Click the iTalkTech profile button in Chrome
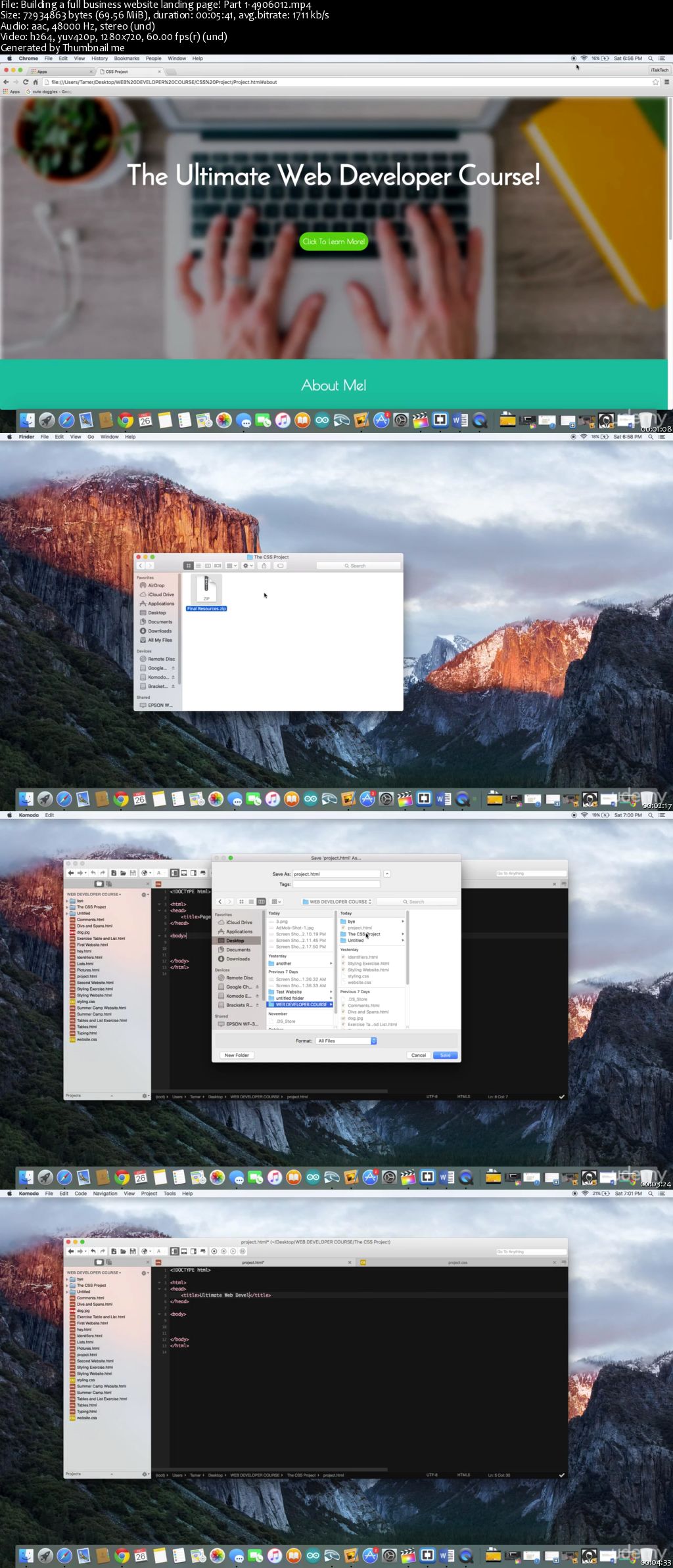This screenshot has height=1568, width=673. (659, 70)
